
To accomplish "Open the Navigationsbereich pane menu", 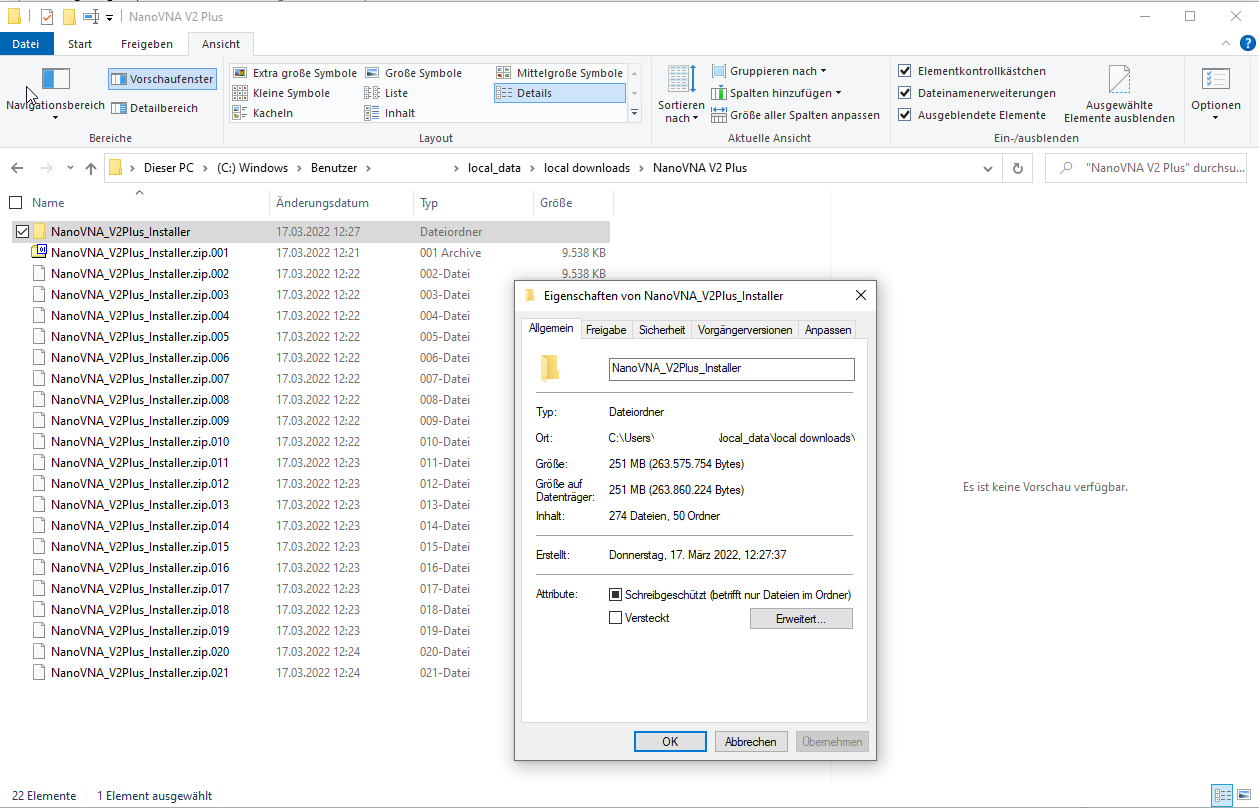I will (x=55, y=94).
